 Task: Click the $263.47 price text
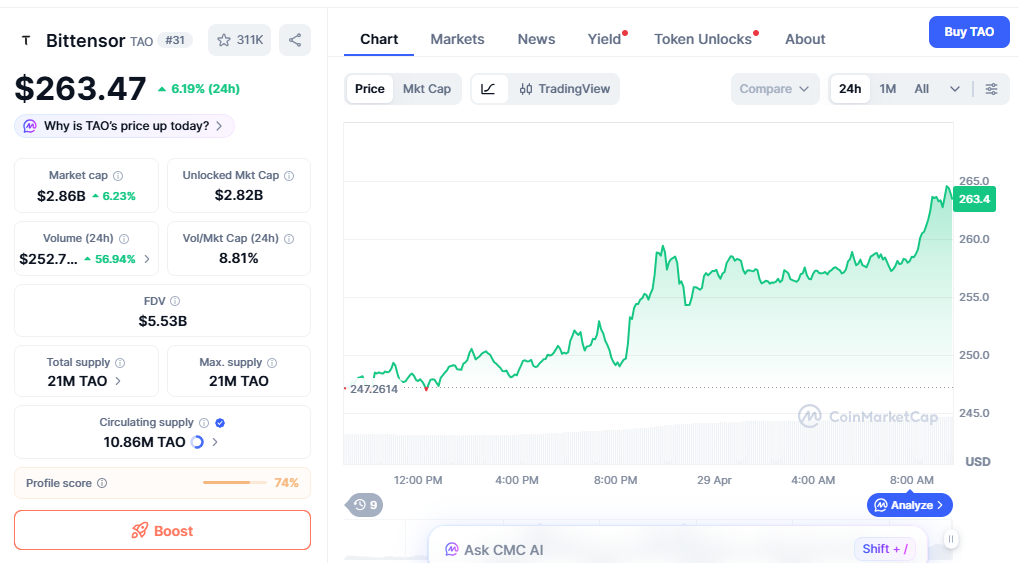click(x=81, y=88)
